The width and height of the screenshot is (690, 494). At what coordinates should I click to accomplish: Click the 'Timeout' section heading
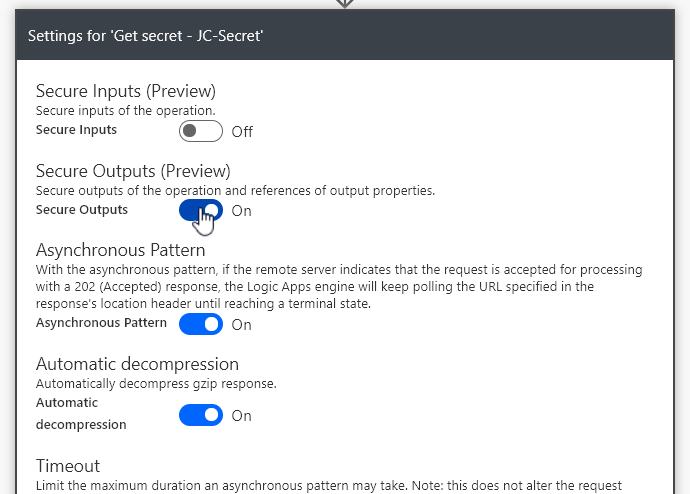[68, 466]
